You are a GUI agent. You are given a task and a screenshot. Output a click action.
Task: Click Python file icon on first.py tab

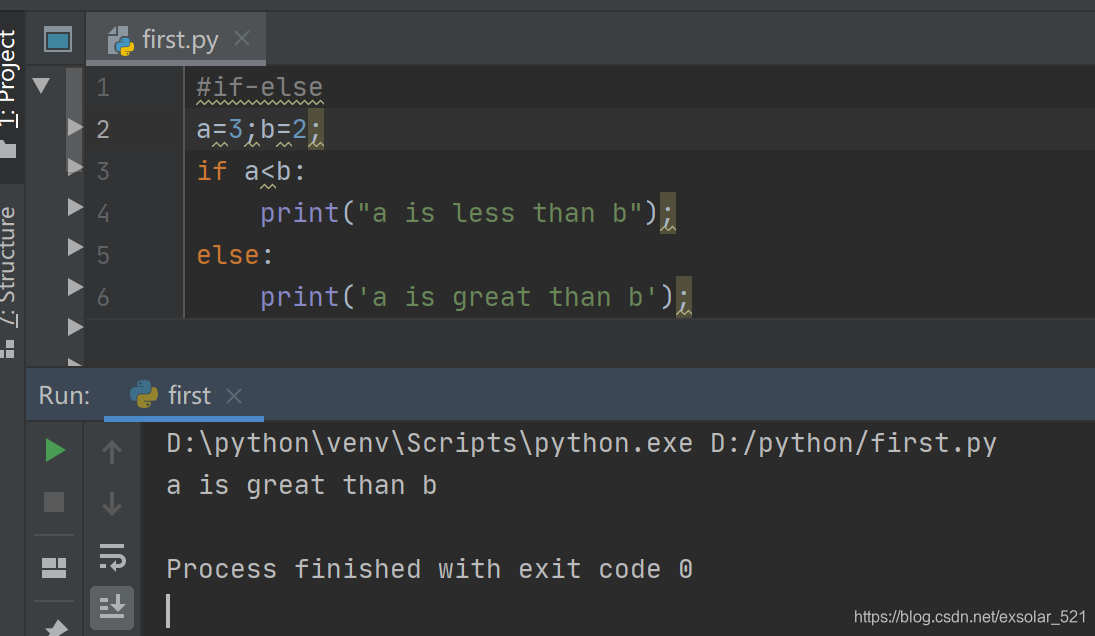pyautogui.click(x=121, y=40)
